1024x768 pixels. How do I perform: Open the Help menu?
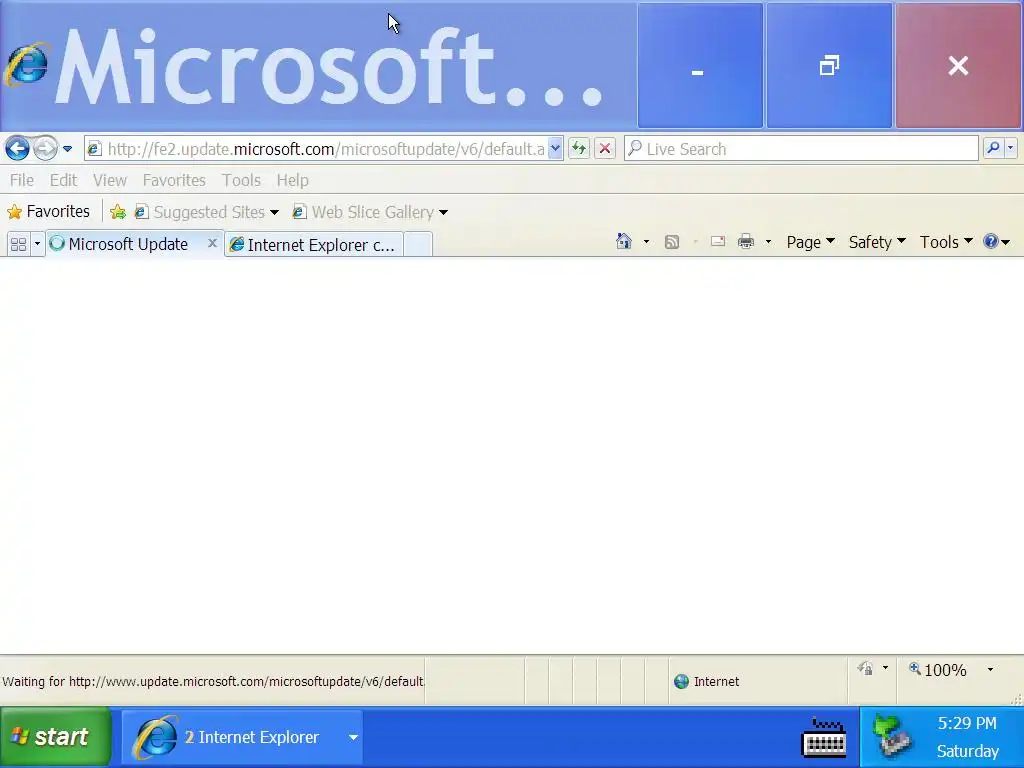pyautogui.click(x=293, y=180)
